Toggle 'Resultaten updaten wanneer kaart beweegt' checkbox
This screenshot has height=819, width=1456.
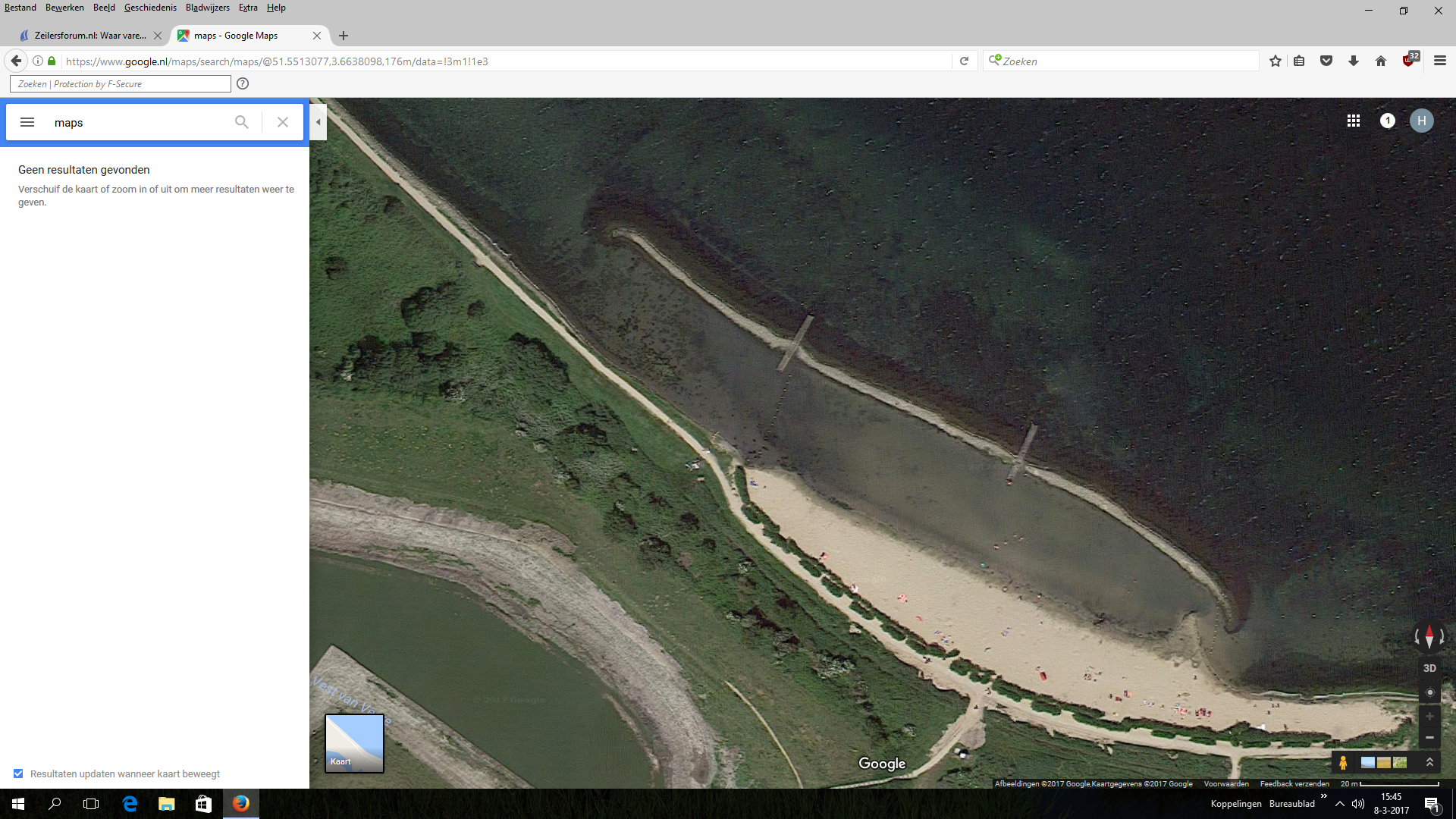point(18,773)
